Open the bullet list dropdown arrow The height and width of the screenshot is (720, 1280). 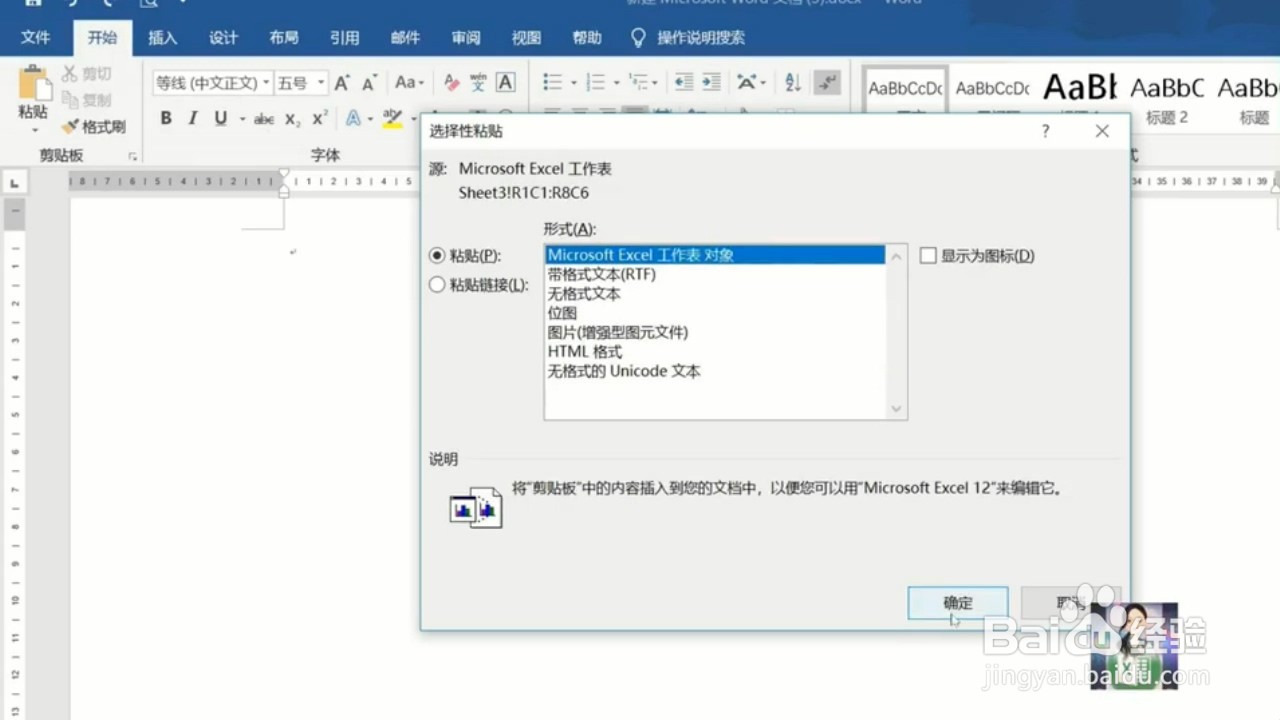pos(573,83)
